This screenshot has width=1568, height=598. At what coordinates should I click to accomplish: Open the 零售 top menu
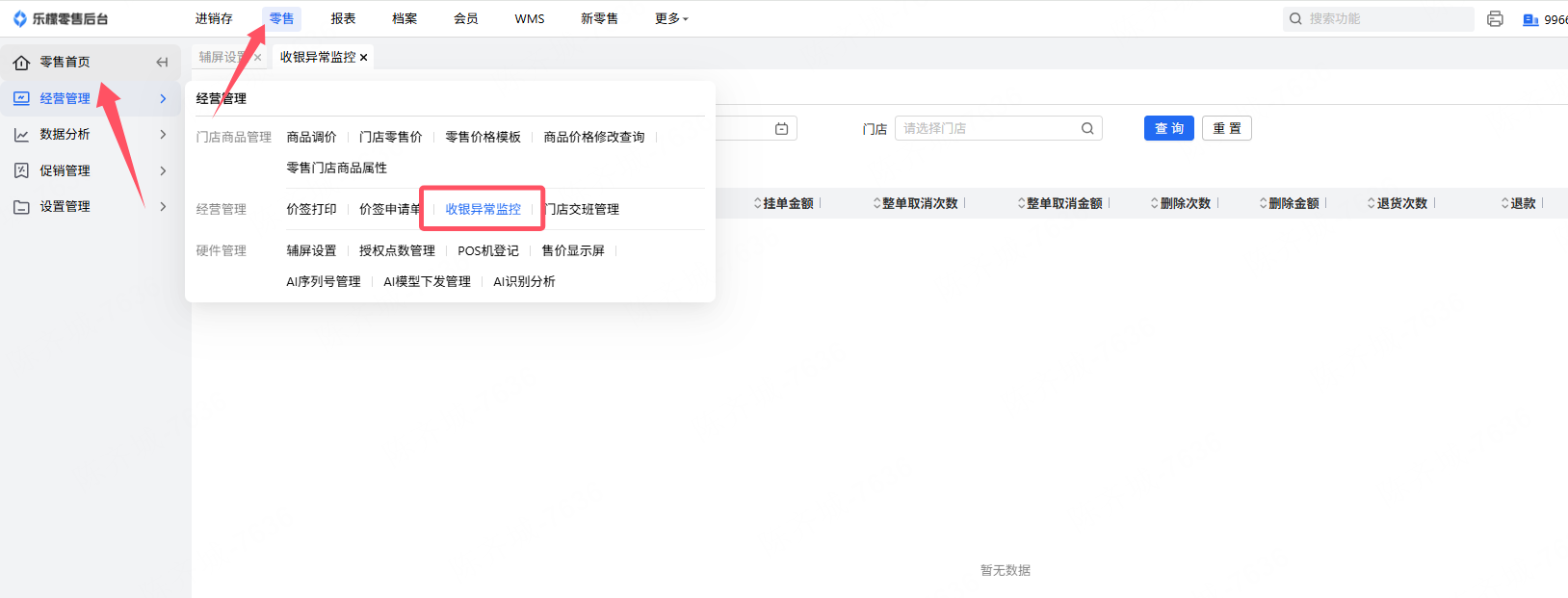point(281,18)
